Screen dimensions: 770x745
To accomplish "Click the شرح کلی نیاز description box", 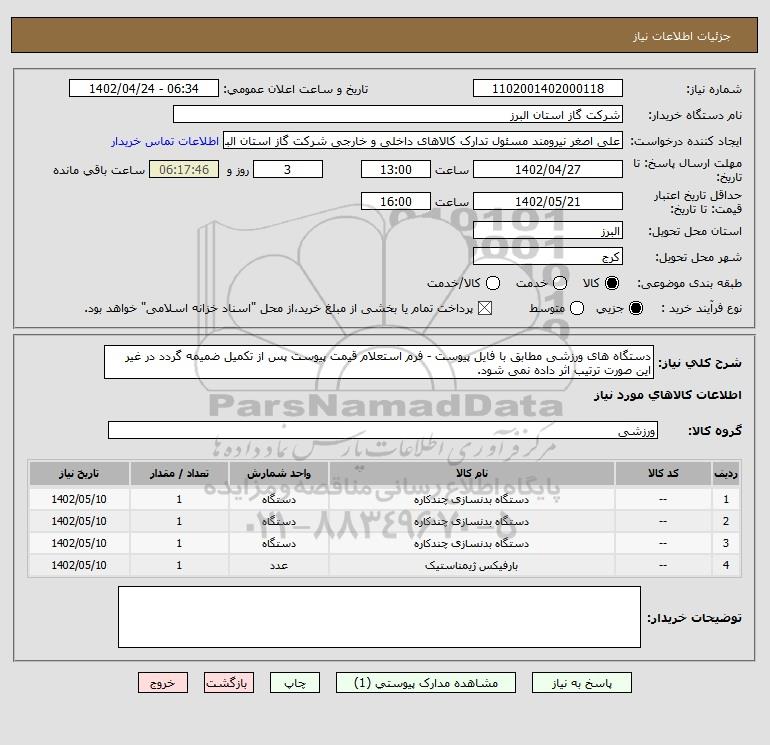I will coord(379,362).
